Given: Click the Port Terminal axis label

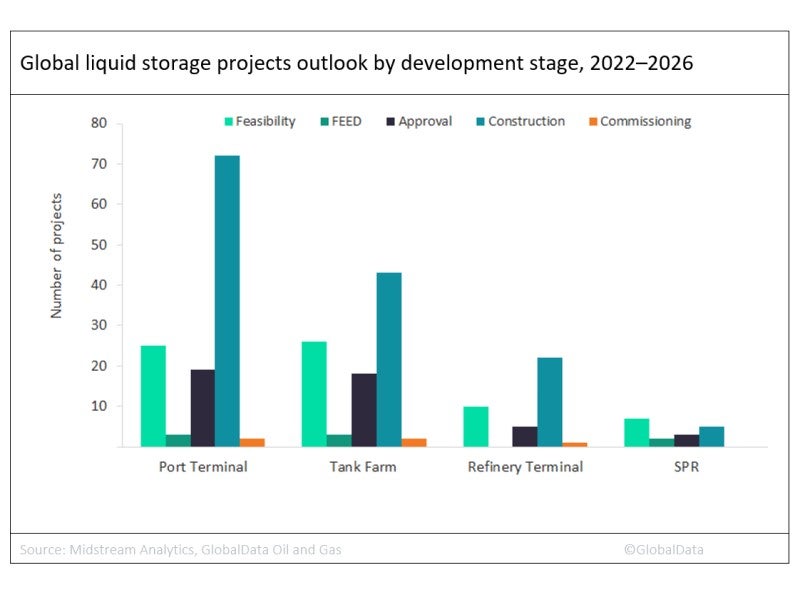Looking at the screenshot, I should (203, 467).
